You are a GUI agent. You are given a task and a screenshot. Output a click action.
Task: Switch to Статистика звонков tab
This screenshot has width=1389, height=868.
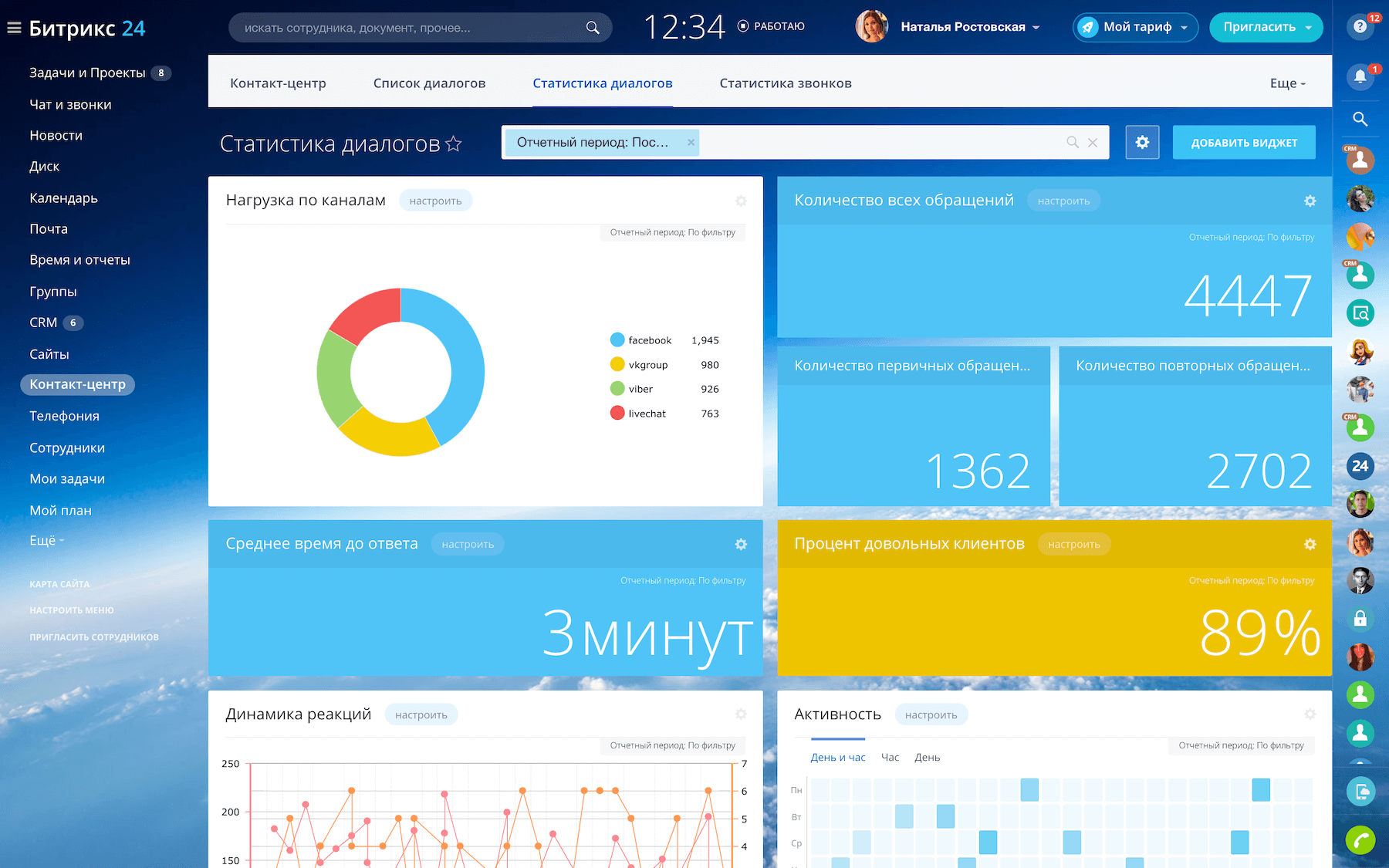pos(785,83)
